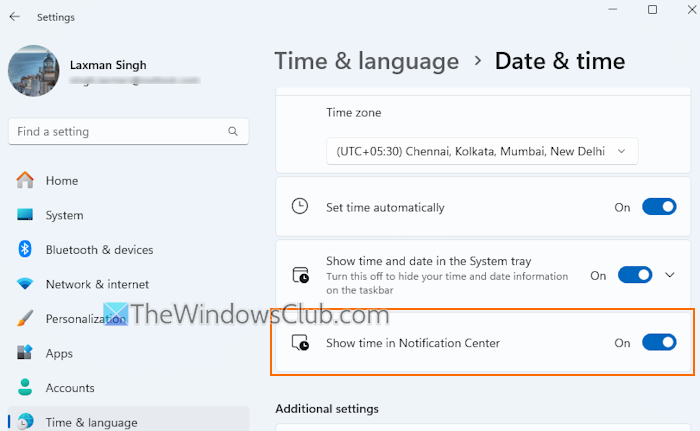
Task: Toggle Show time in Notification Center
Action: tap(659, 343)
